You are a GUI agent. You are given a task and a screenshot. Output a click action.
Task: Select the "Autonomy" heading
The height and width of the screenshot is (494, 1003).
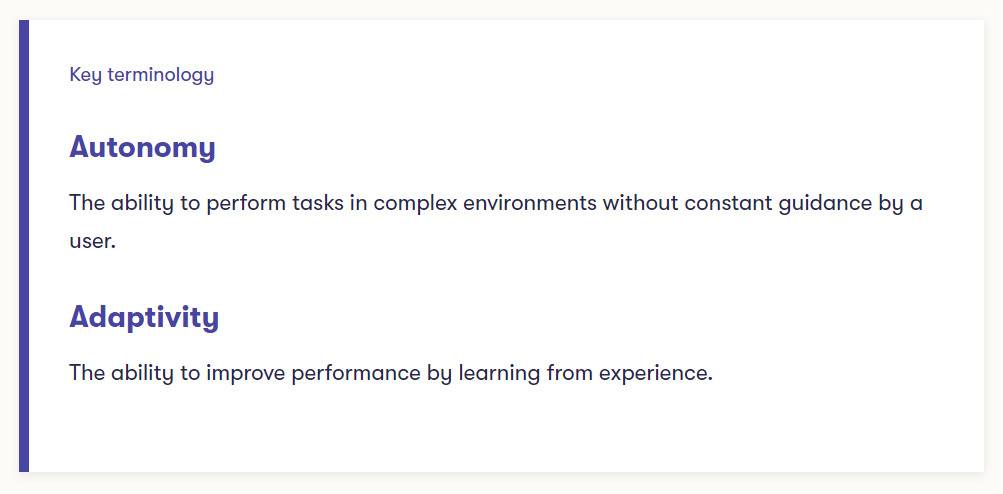pyautogui.click(x=142, y=148)
